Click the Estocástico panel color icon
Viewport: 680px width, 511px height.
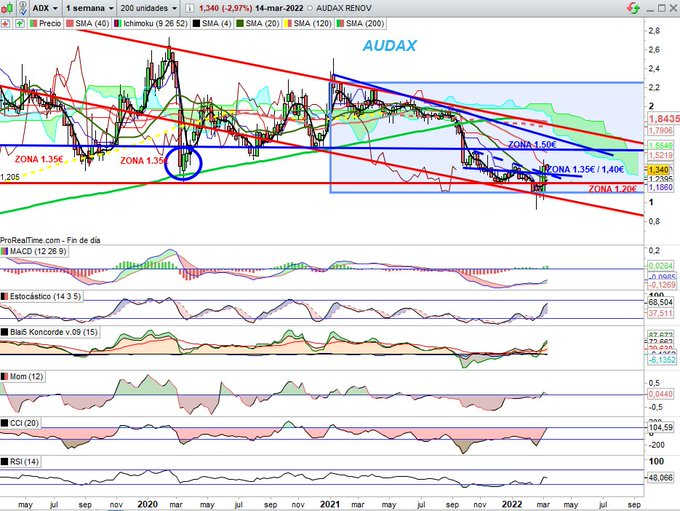[x=4, y=296]
